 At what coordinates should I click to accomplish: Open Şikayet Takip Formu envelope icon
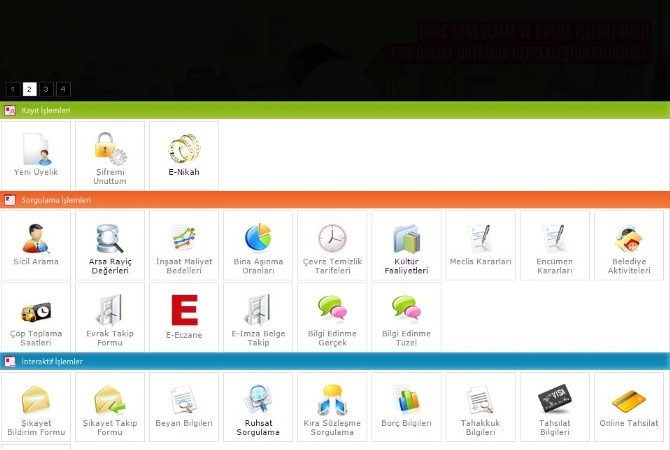[x=110, y=399]
